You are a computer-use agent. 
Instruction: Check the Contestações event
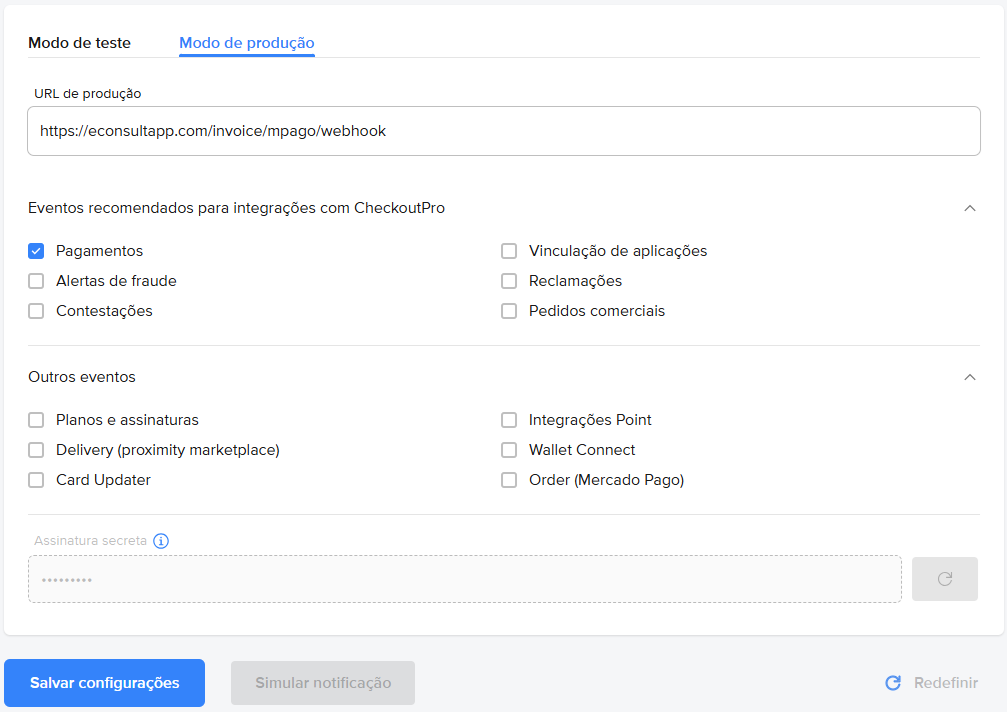tap(36, 311)
